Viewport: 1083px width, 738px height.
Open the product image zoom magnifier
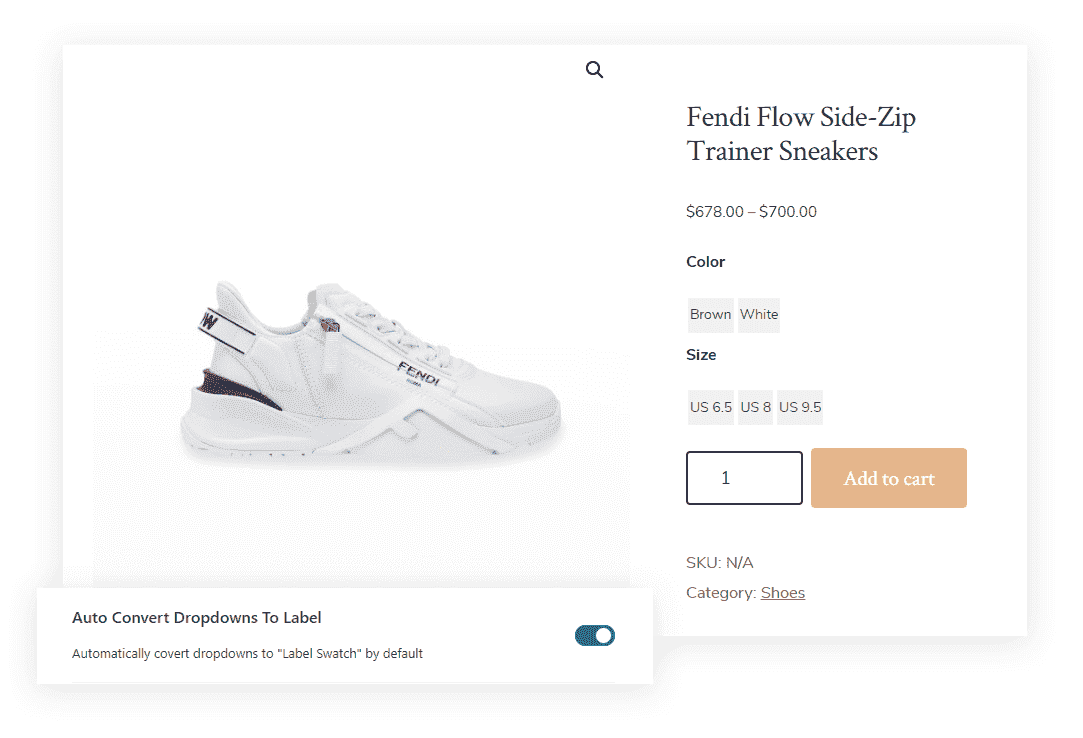[594, 70]
